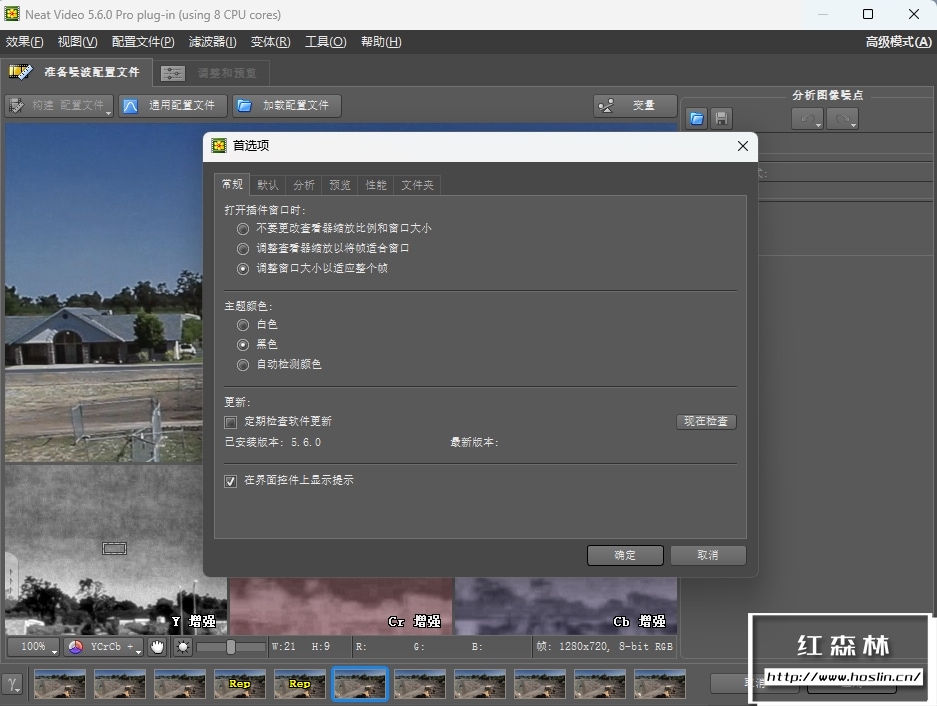The height and width of the screenshot is (706, 937).
Task: Click the gamma γ button by the frame strip
Action: [x=12, y=683]
